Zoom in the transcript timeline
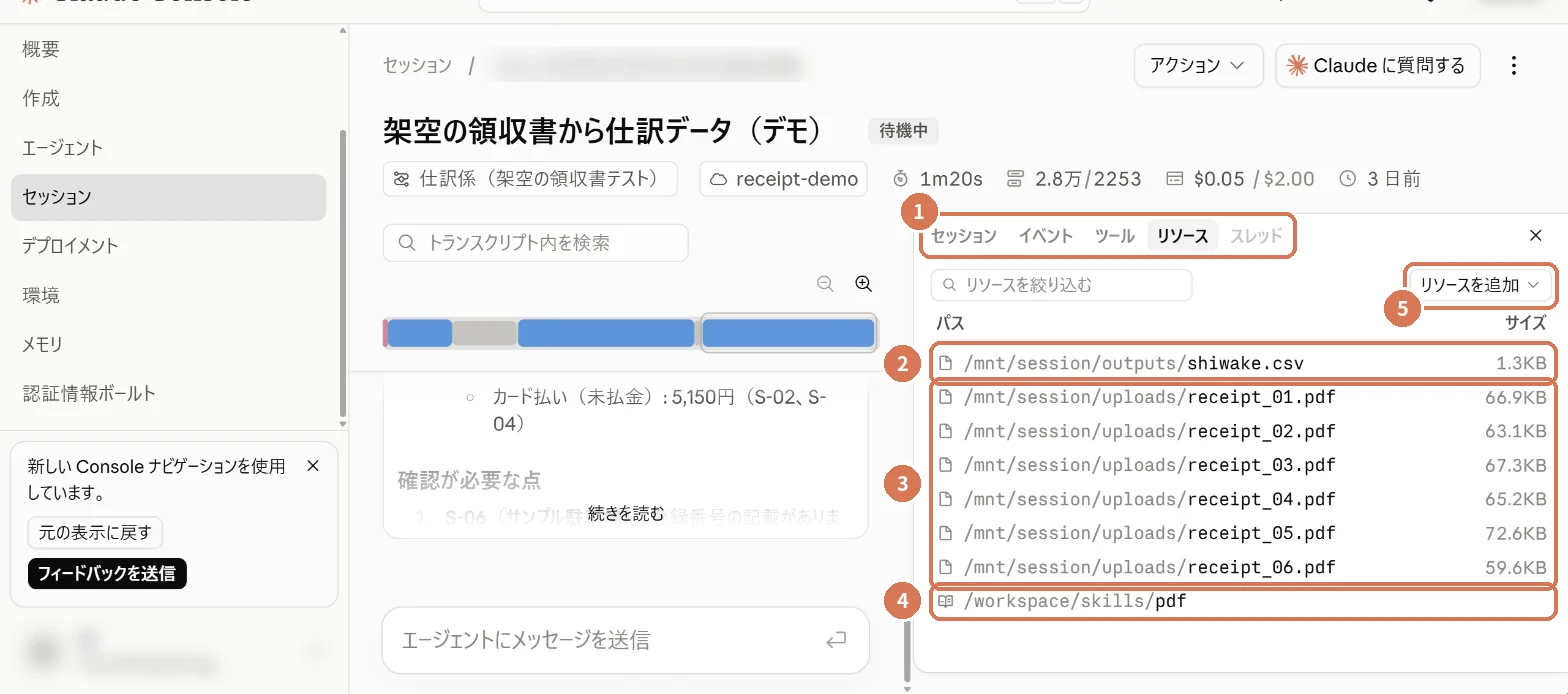 (864, 284)
